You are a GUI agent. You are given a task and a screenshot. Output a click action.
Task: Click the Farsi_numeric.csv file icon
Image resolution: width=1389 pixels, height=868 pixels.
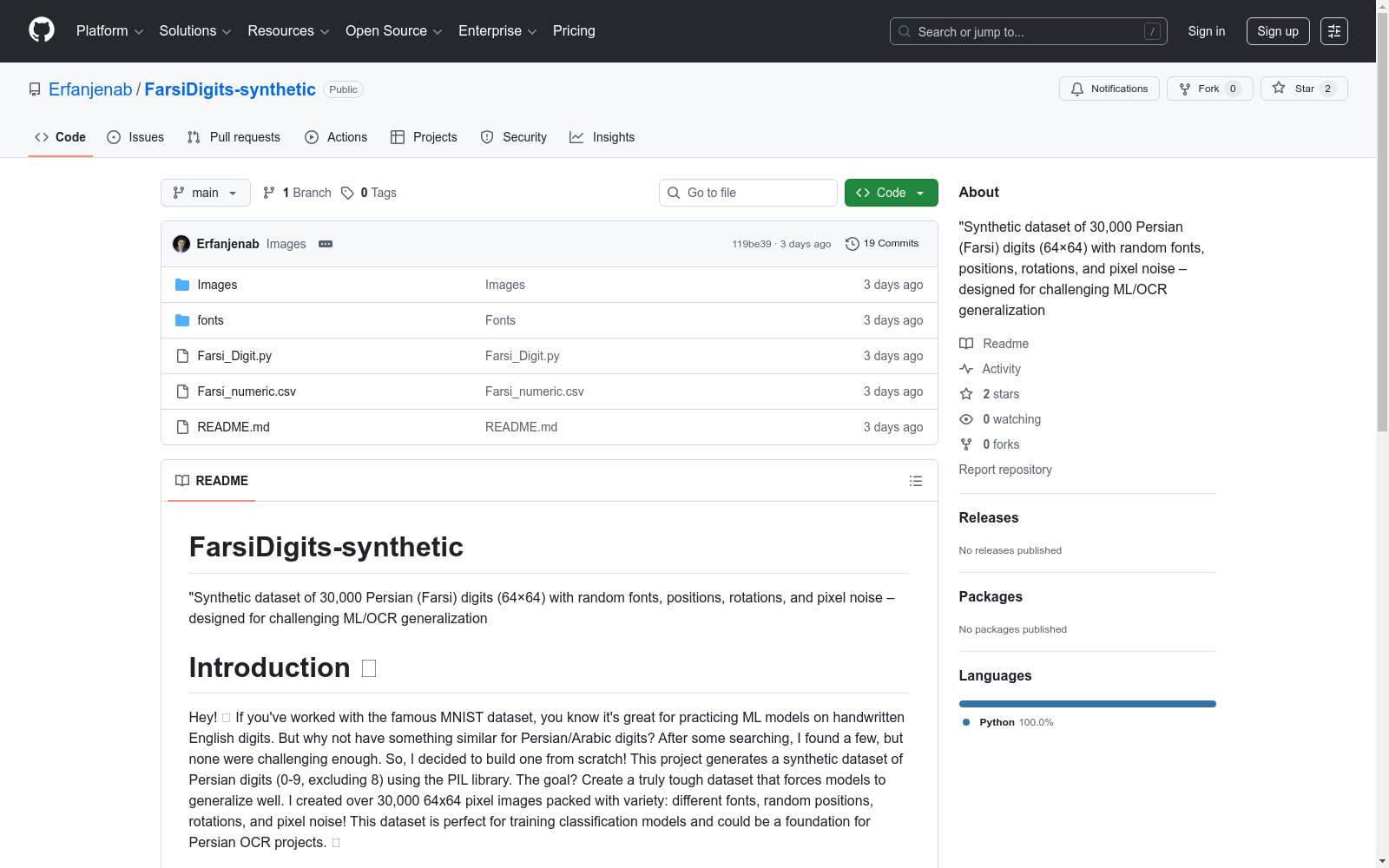click(182, 391)
